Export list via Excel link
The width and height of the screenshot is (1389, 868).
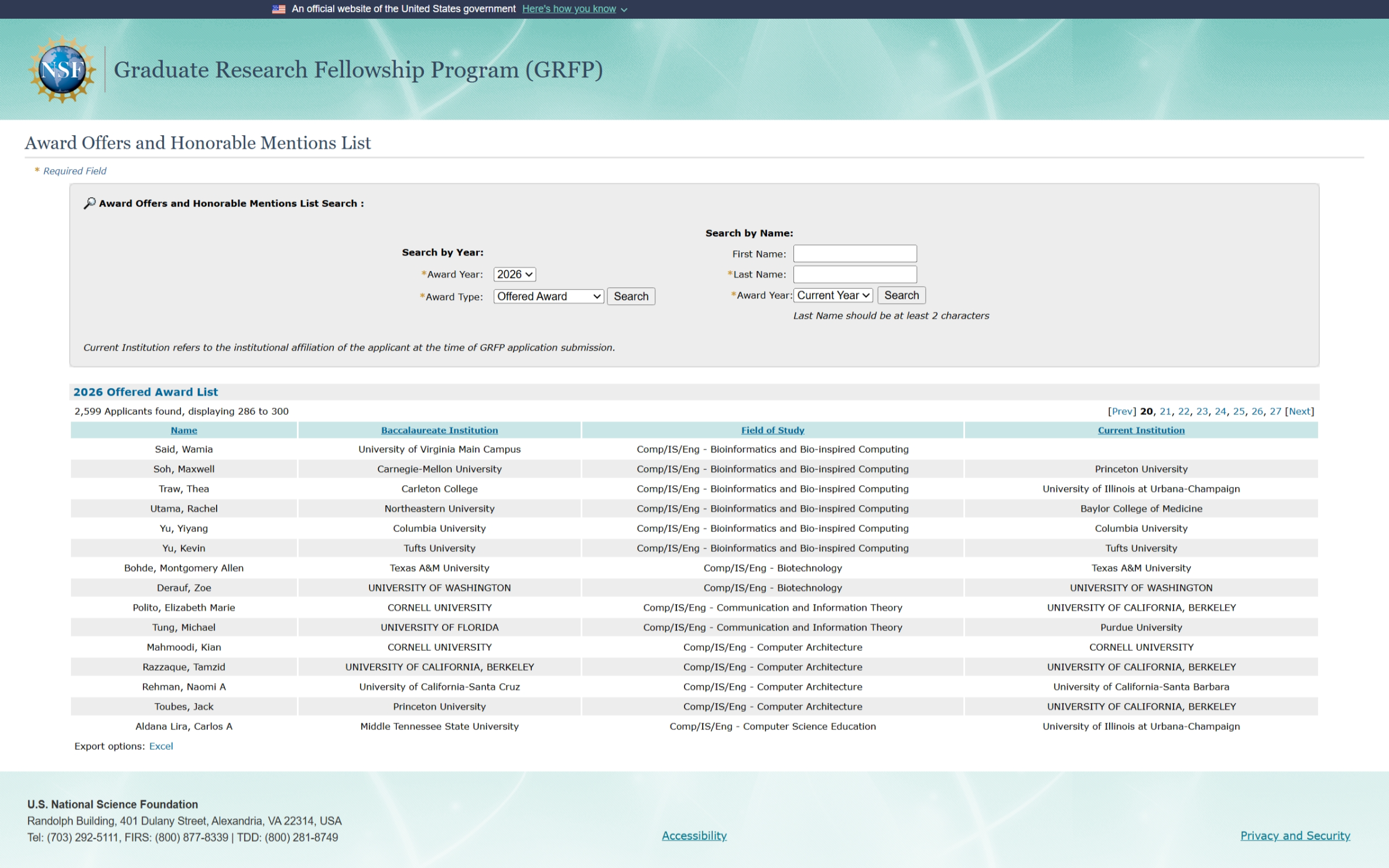161,746
